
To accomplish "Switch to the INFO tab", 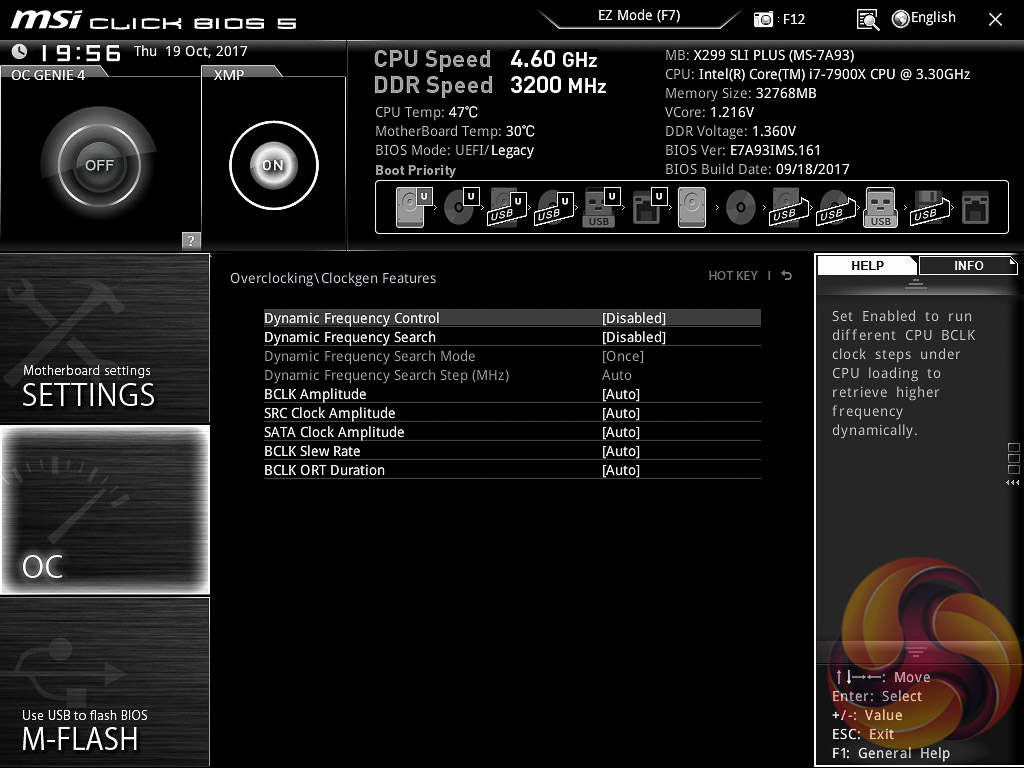I will (968, 265).
